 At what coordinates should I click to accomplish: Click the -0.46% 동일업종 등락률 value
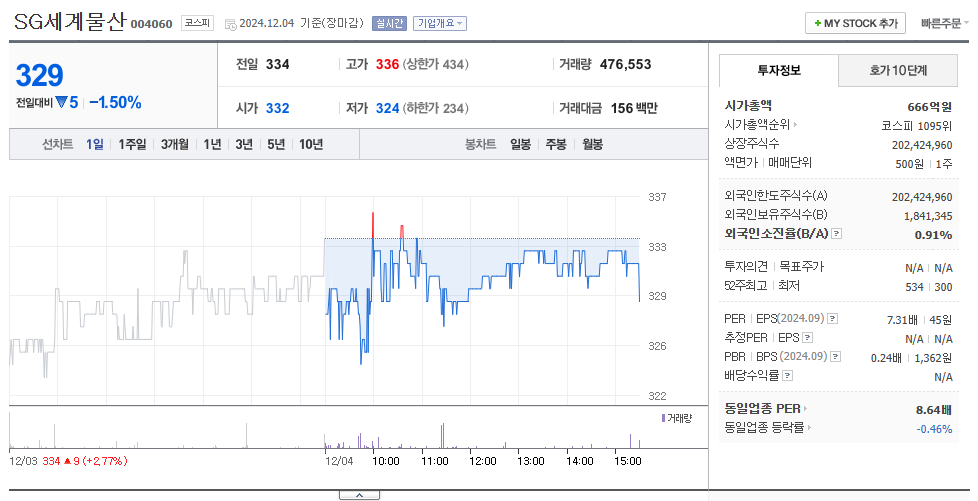coord(934,429)
